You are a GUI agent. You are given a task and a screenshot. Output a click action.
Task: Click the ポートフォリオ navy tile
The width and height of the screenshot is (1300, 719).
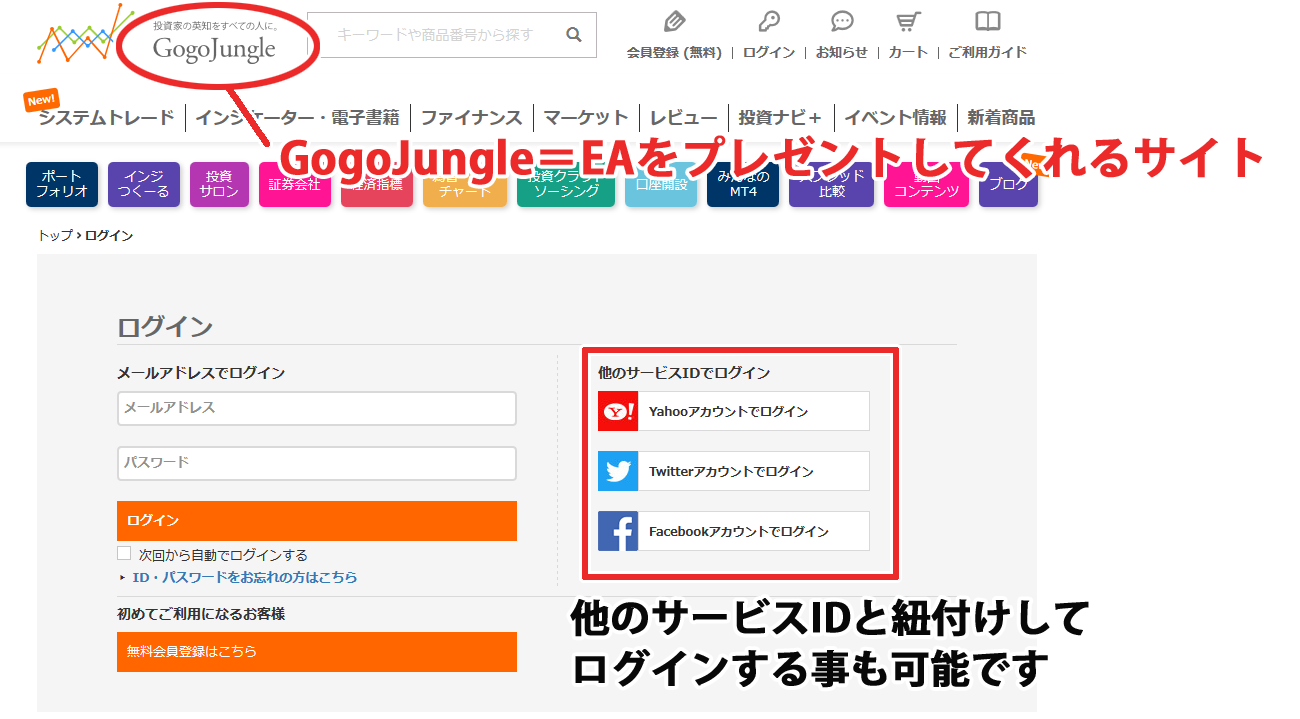[62, 184]
